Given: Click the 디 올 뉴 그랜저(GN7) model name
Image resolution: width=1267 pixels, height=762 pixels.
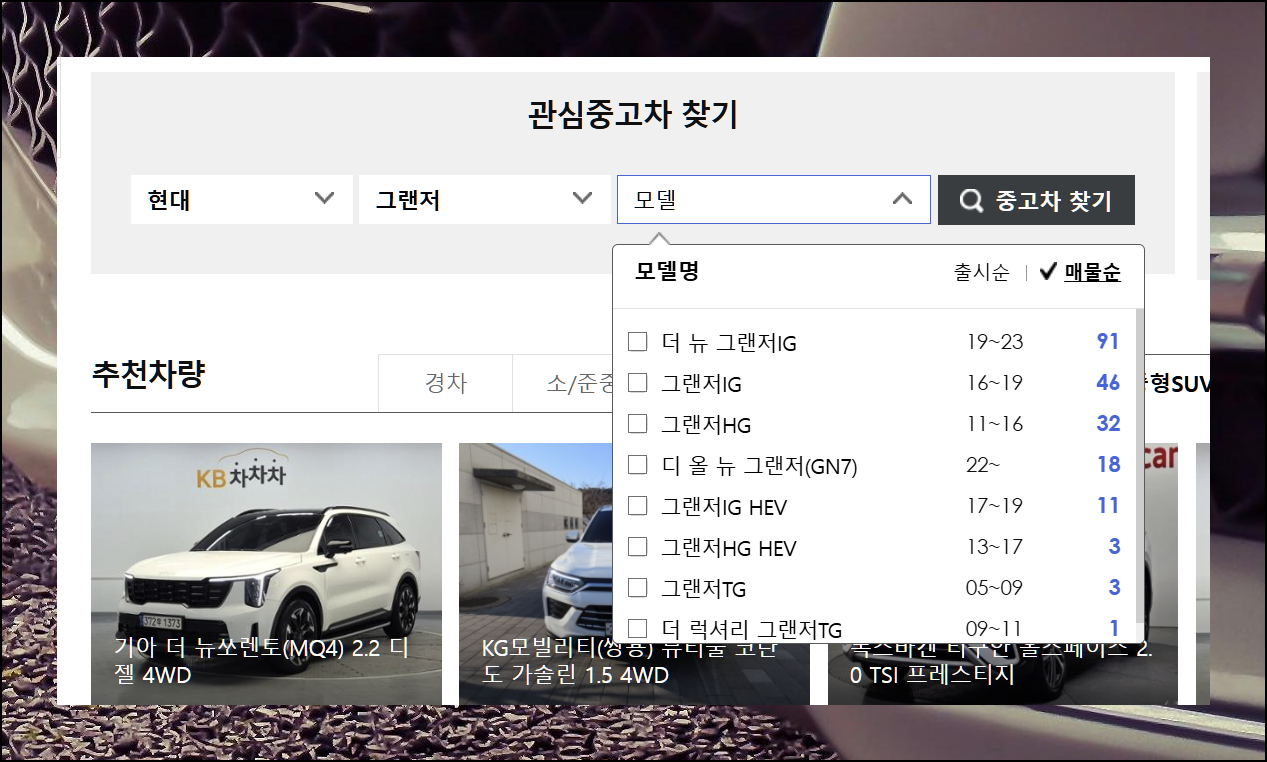Looking at the screenshot, I should tap(760, 466).
